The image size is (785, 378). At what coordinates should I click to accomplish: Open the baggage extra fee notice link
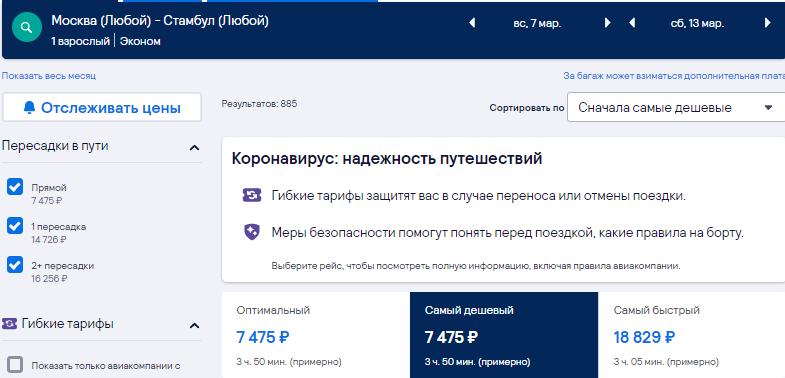point(674,76)
